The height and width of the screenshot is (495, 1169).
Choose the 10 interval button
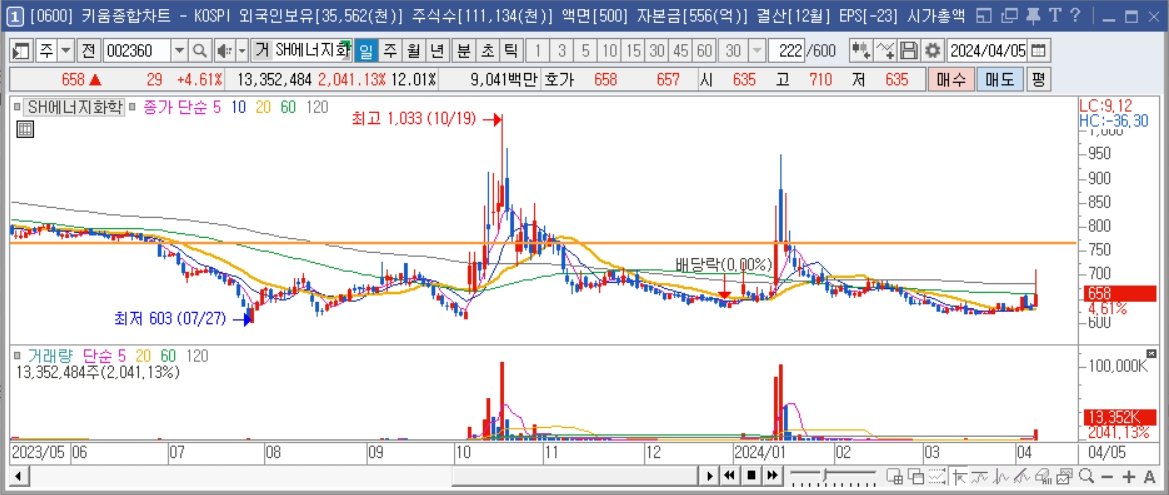coord(609,51)
